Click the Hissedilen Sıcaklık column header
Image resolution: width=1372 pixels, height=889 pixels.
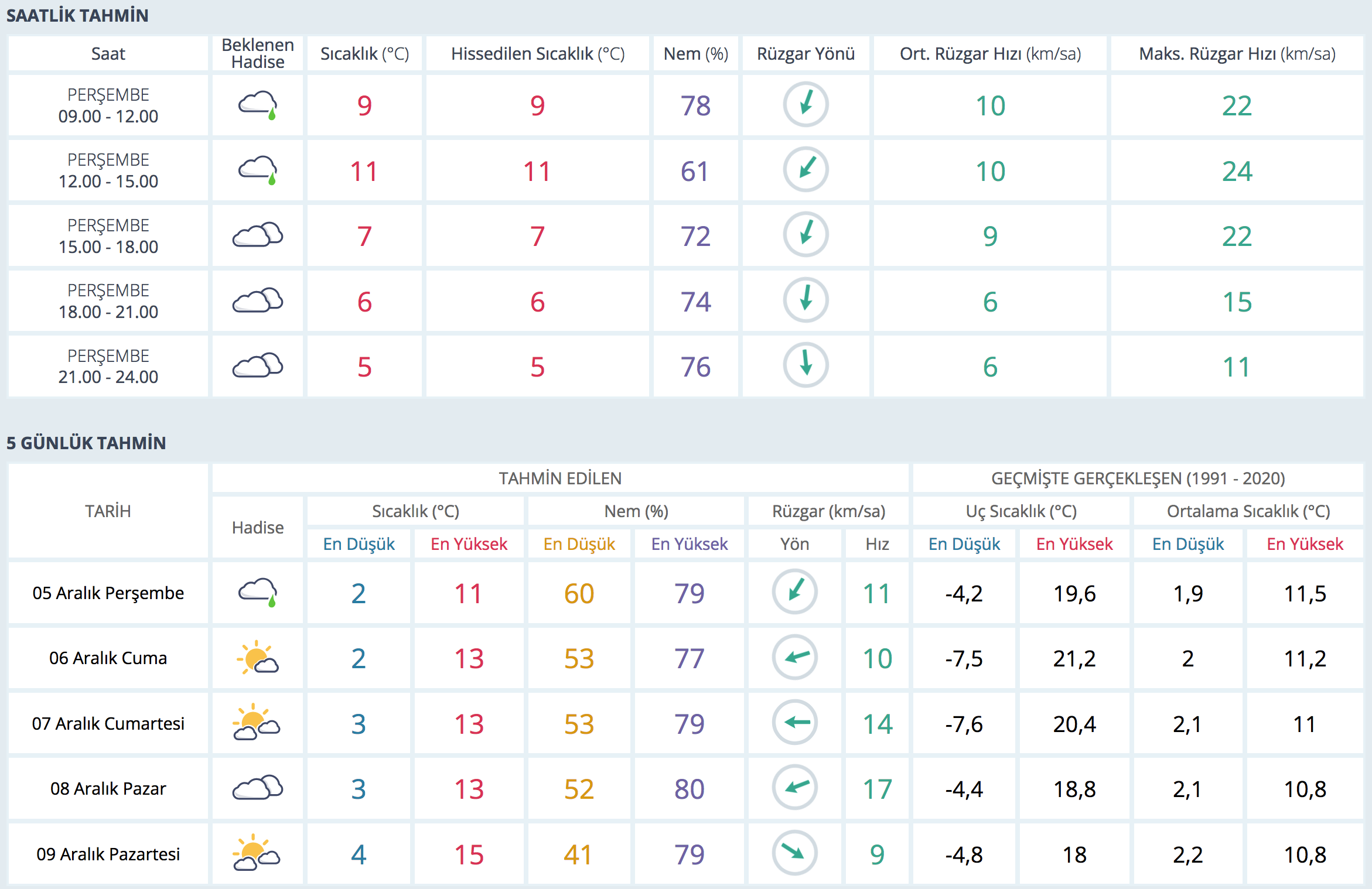(537, 54)
